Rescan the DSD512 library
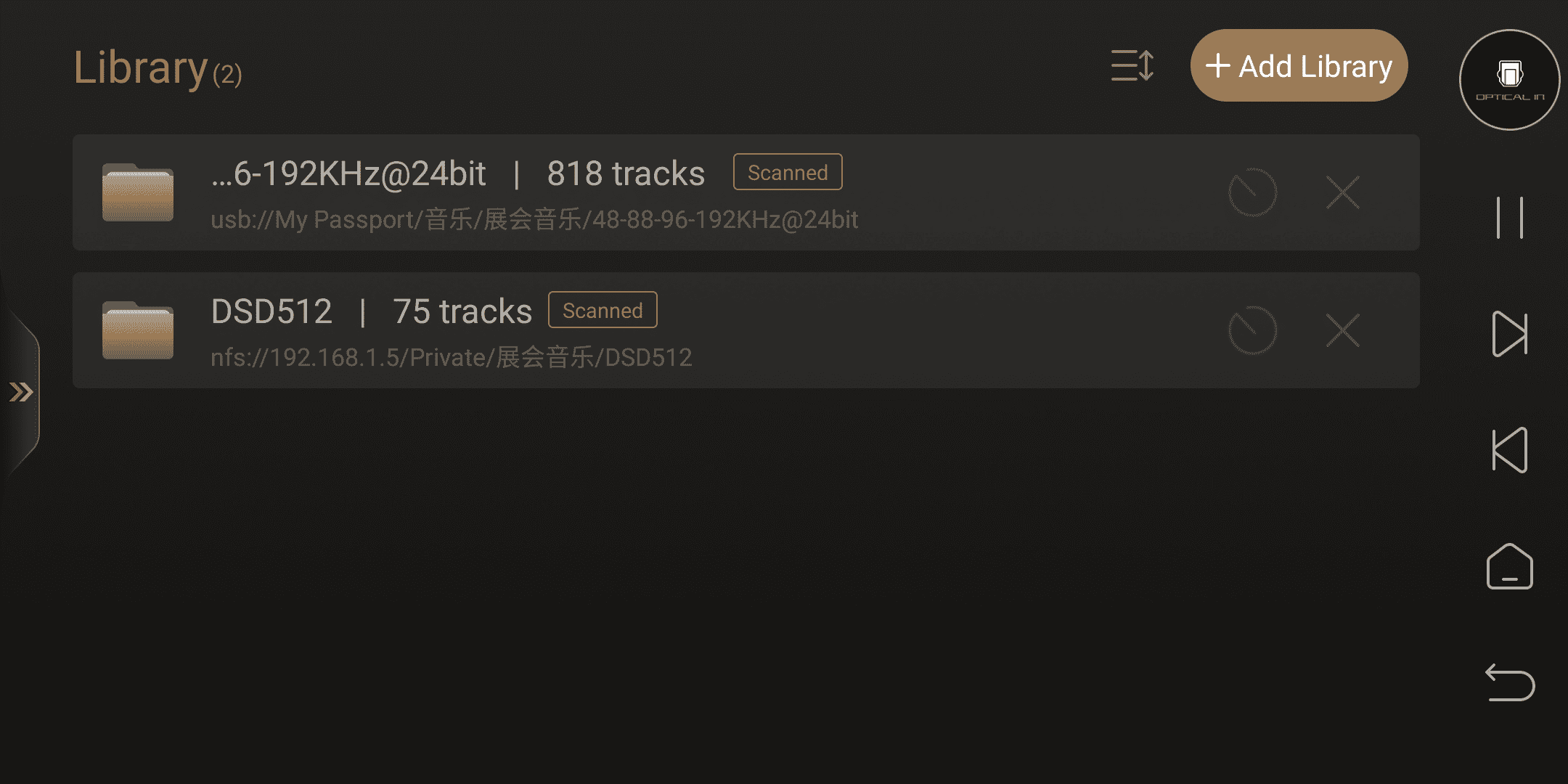The image size is (1568, 784). (x=1252, y=330)
